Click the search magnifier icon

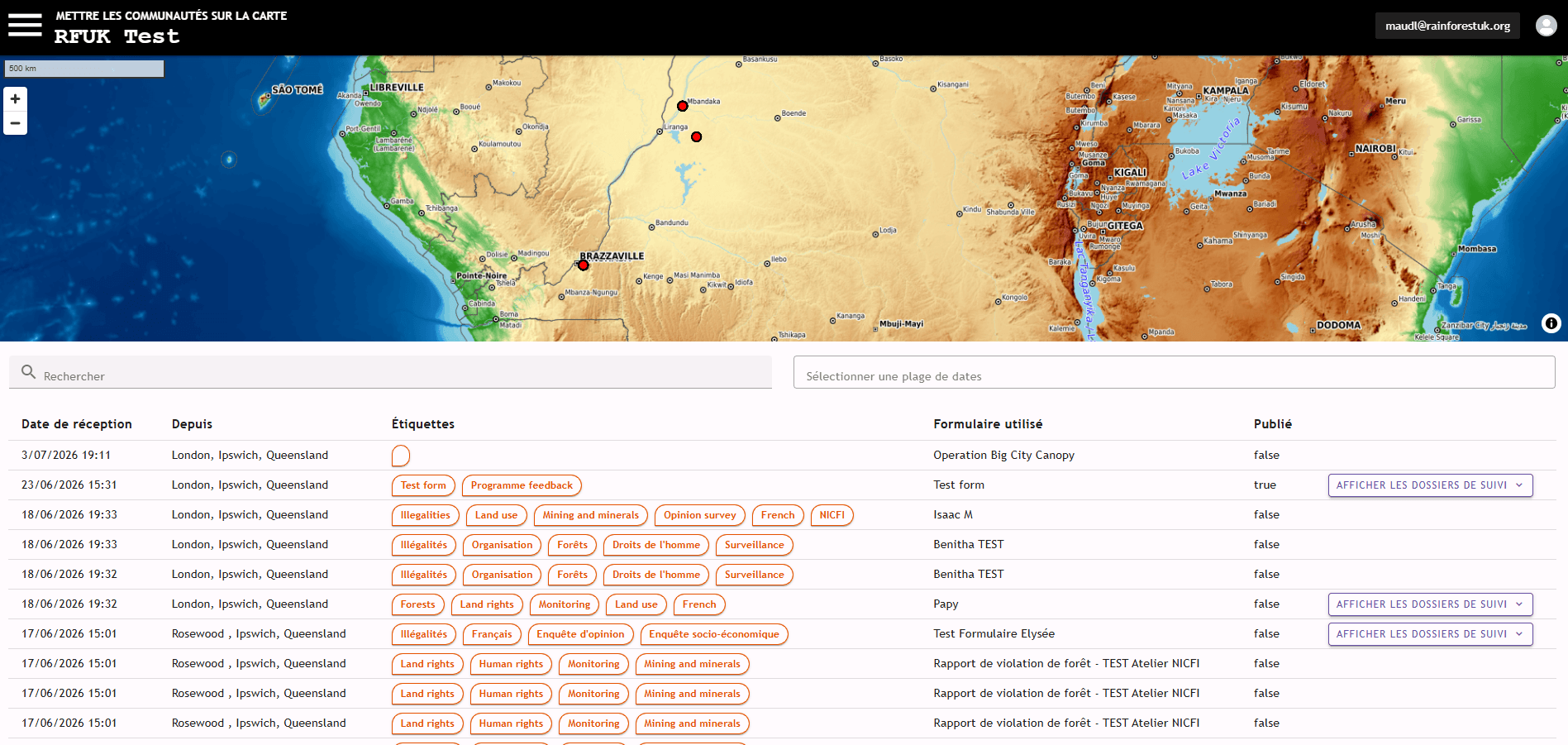(28, 372)
